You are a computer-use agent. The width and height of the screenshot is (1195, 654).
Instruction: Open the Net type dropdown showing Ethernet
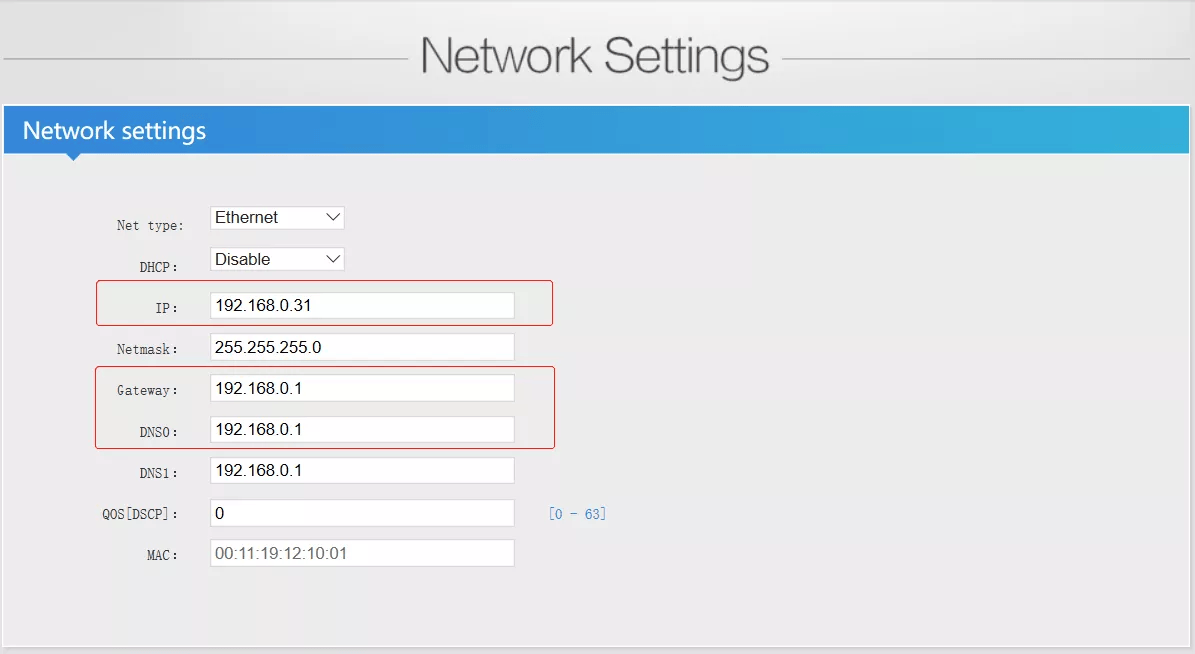click(277, 217)
